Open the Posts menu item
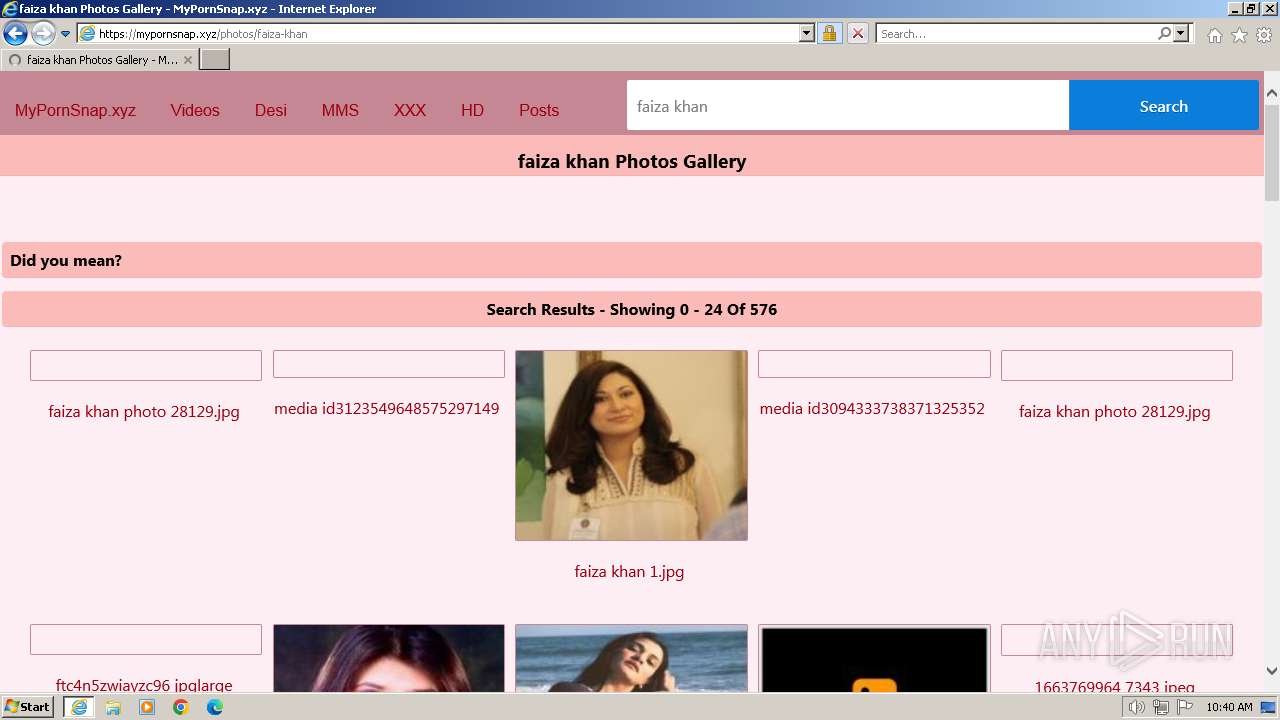 (x=539, y=110)
